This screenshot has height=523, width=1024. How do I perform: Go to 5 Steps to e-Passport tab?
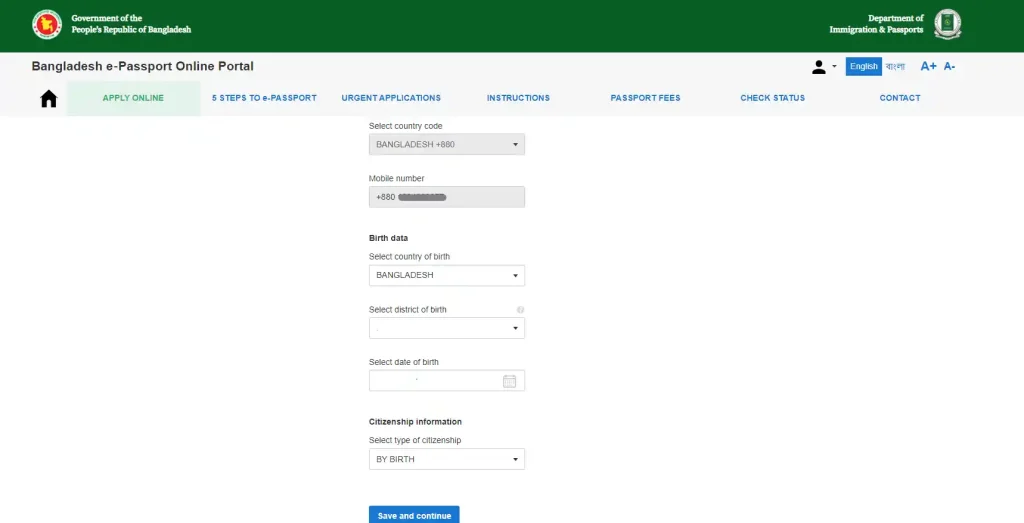(x=264, y=98)
